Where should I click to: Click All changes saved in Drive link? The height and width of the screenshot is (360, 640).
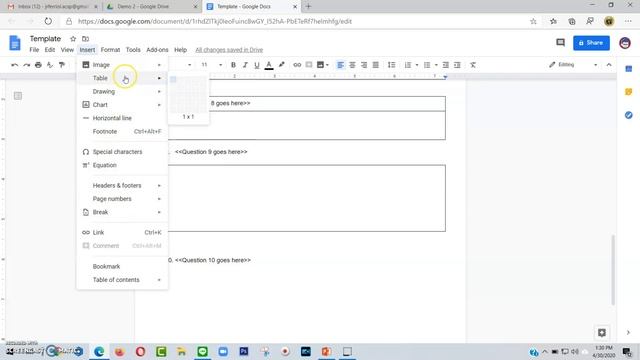click(229, 50)
